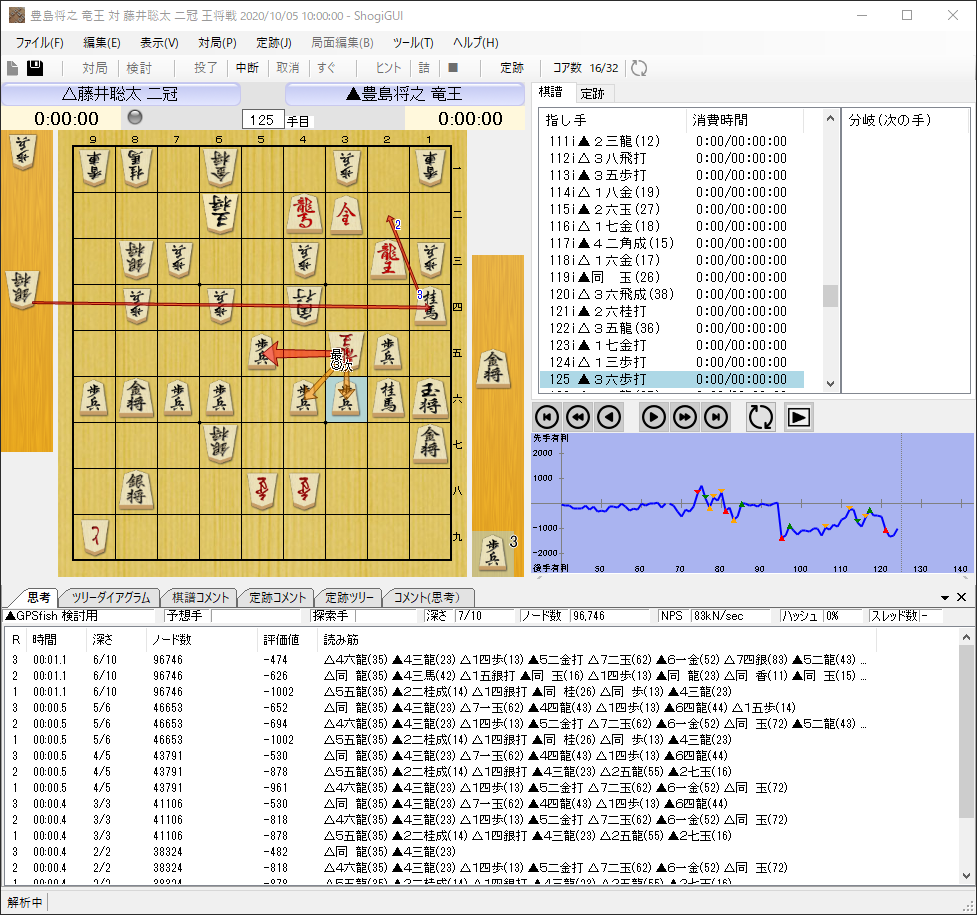Click 定跡 toolbar button

coord(512,68)
